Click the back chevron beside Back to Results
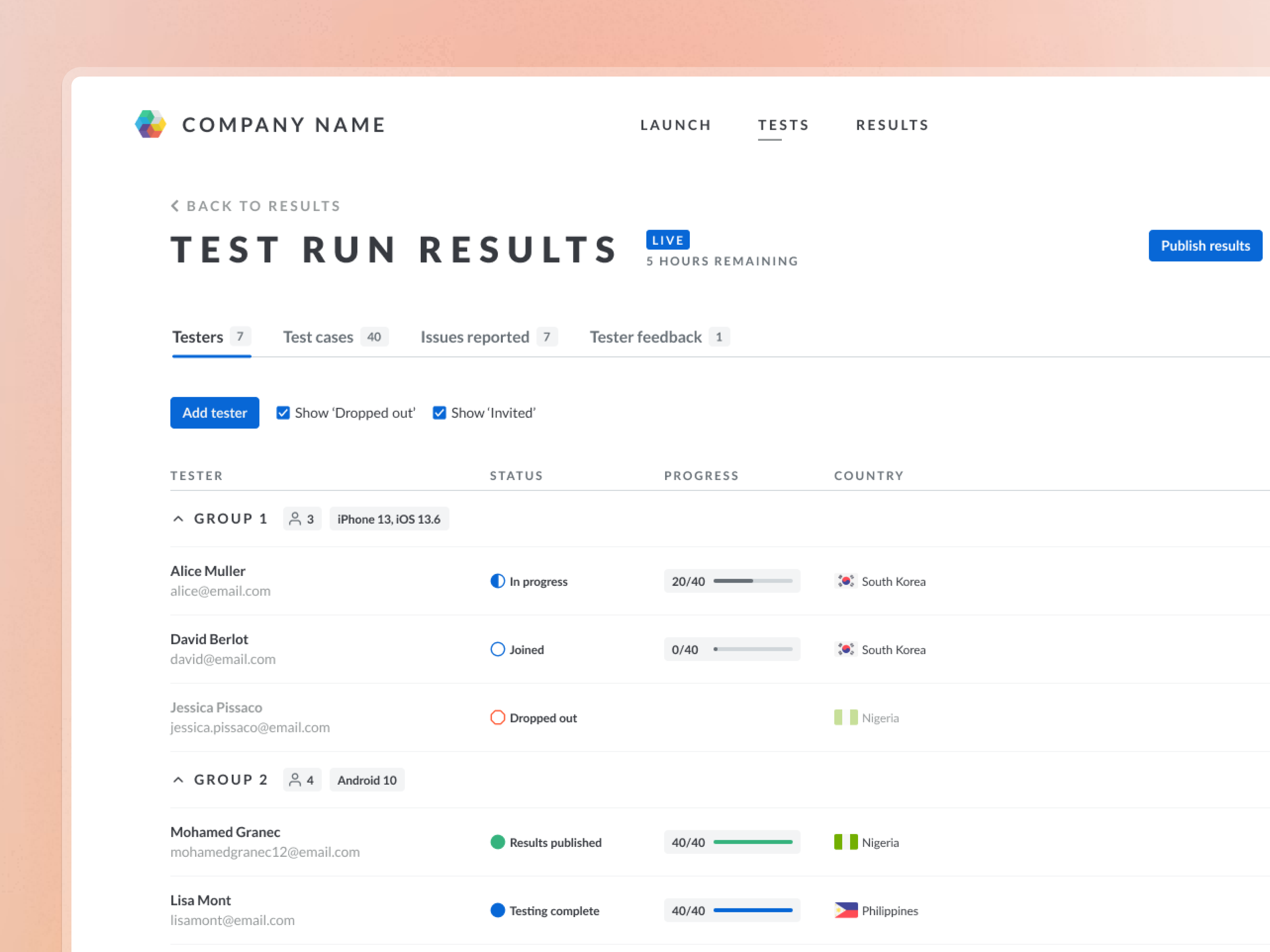 click(x=175, y=205)
